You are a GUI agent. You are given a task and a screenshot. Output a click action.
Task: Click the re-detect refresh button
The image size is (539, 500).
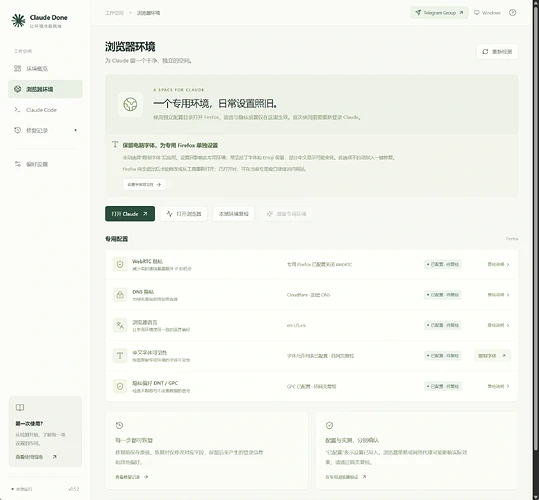coord(497,52)
